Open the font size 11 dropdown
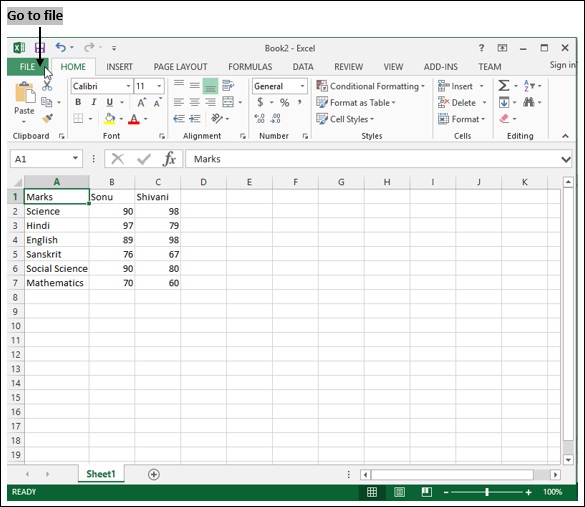 (159, 86)
